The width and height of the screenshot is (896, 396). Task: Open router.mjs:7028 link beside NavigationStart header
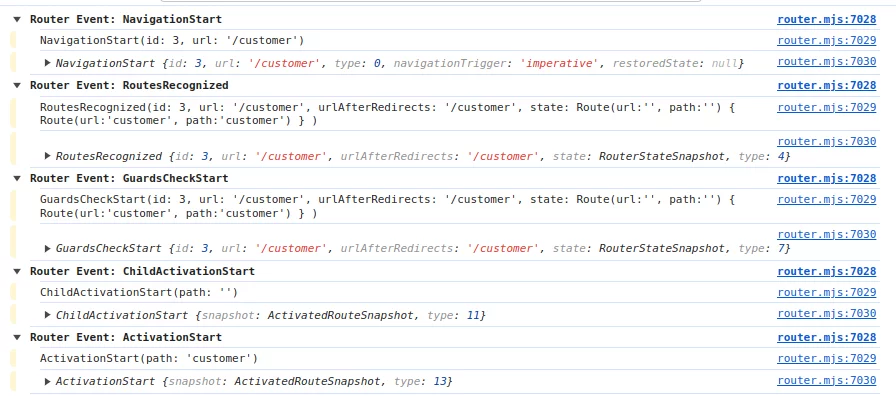[x=826, y=19]
